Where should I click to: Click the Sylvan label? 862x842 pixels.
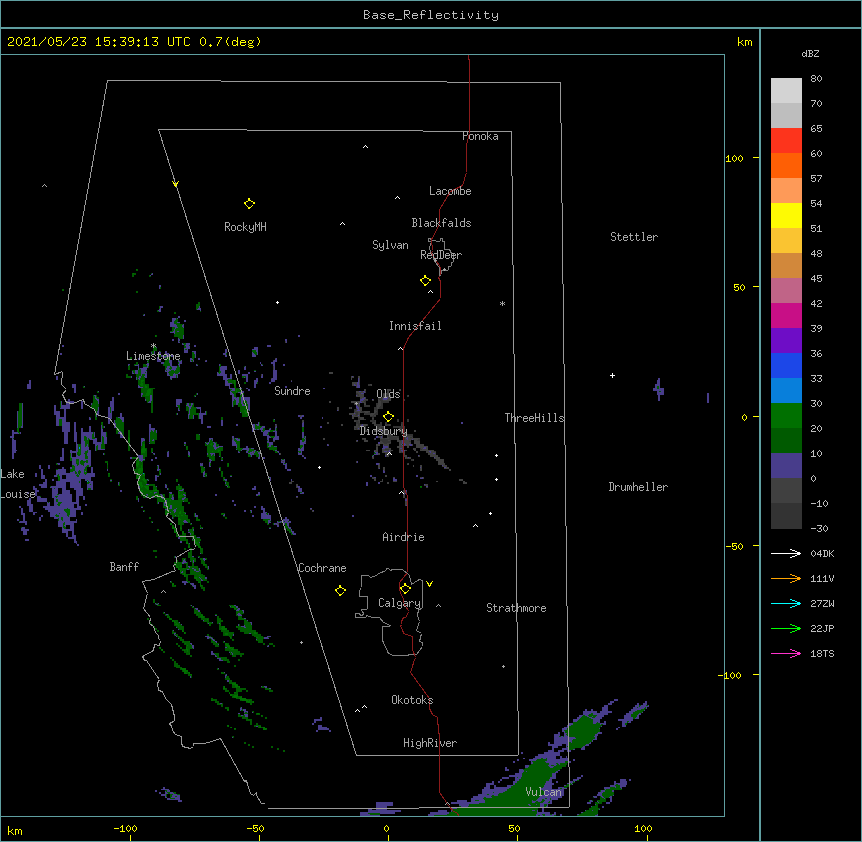point(390,245)
